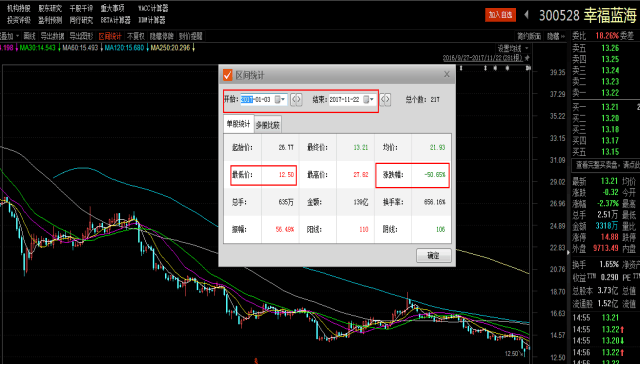The height and width of the screenshot is (365, 641).
Task: Click the MA120 down arrow indicator
Action: pyautogui.click(x=148, y=48)
